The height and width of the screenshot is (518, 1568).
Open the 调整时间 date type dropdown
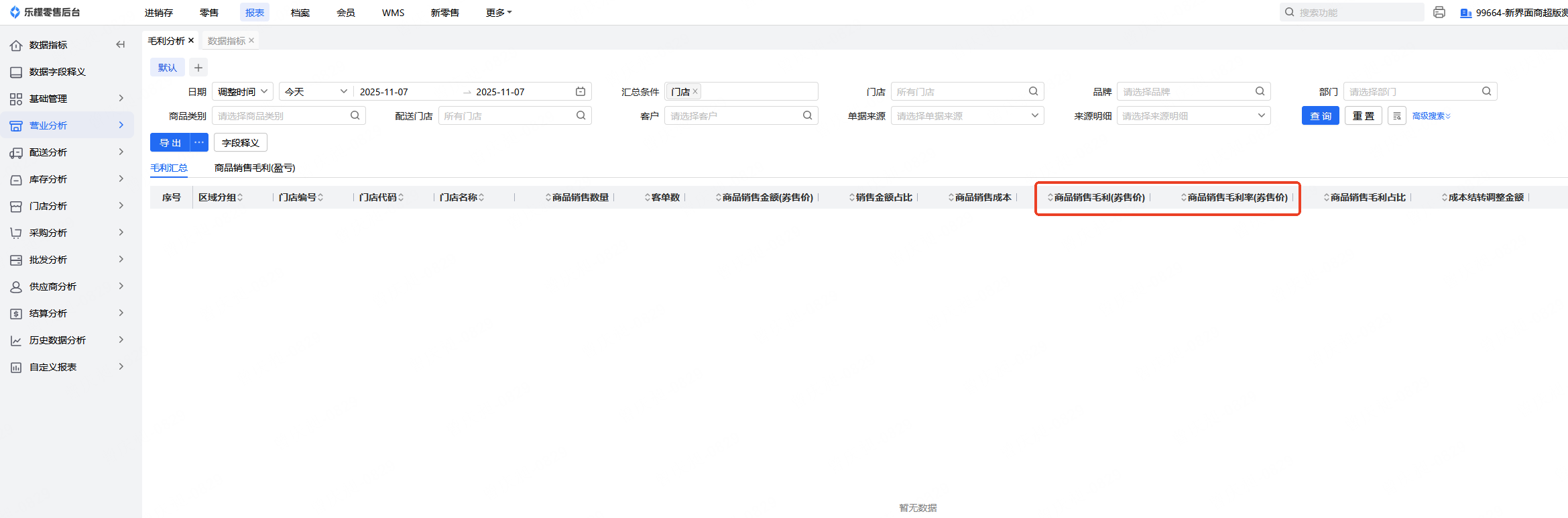[x=243, y=91]
